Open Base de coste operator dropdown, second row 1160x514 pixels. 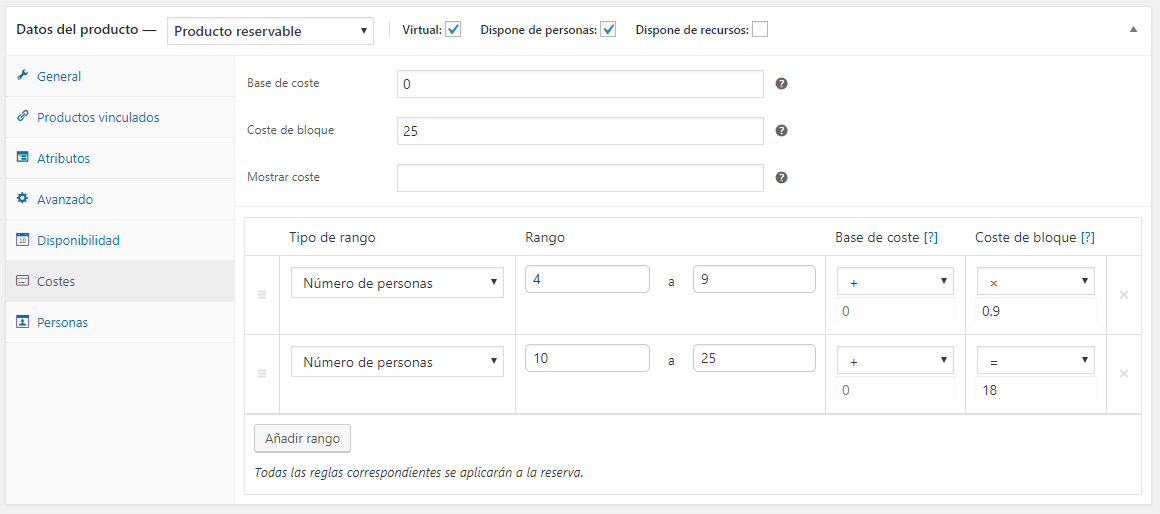coord(895,361)
